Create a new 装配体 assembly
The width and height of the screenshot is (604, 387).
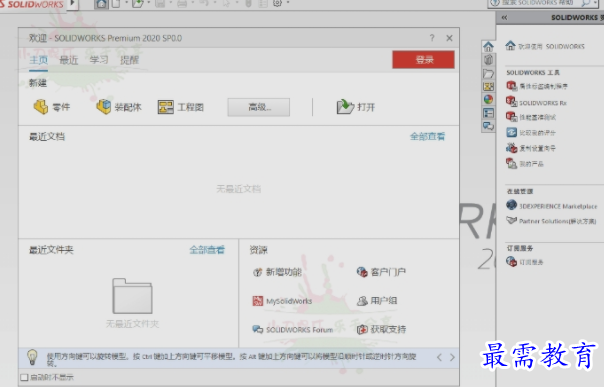click(x=119, y=107)
